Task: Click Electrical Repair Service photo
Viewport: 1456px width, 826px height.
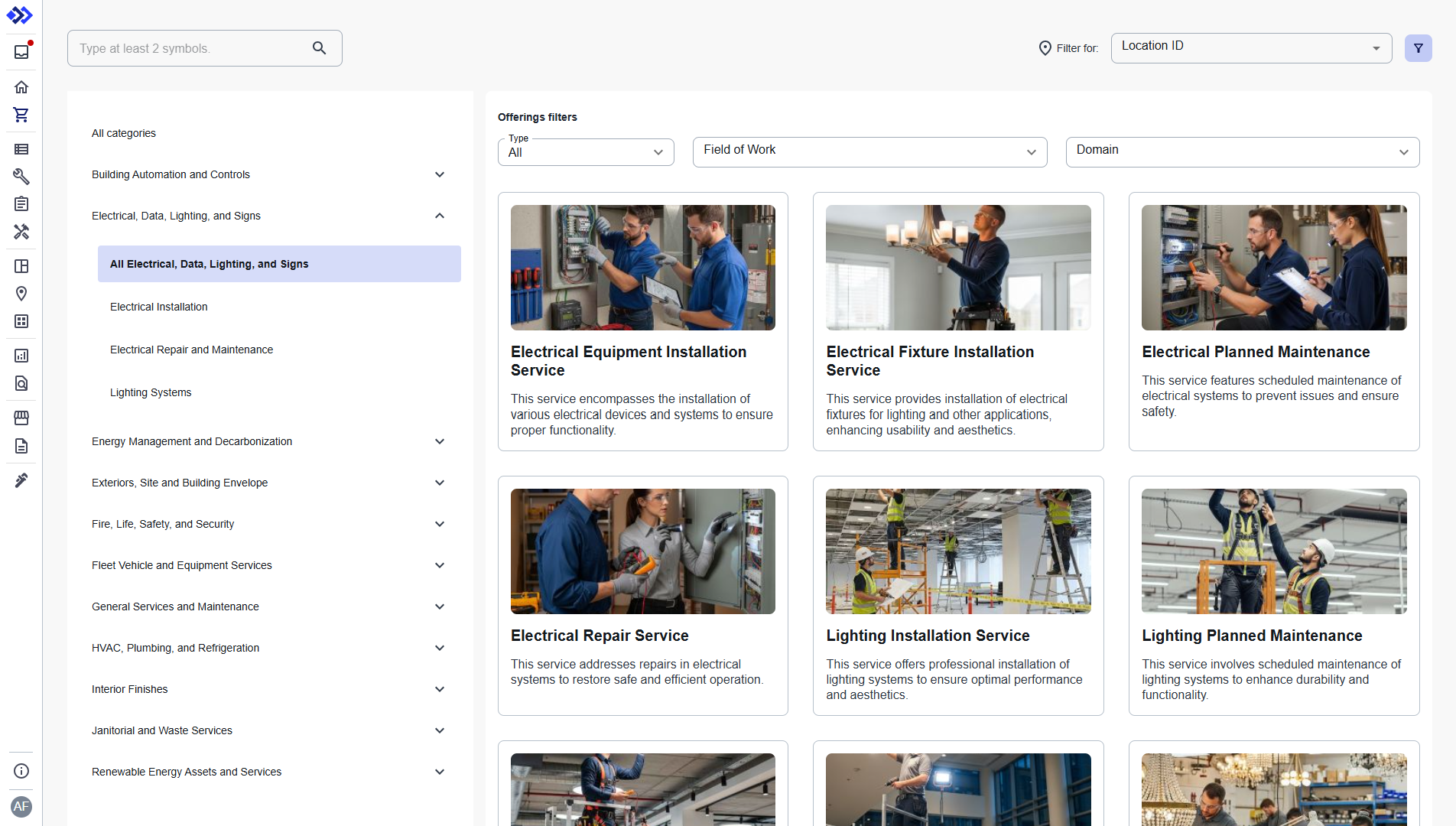Action: pos(643,551)
